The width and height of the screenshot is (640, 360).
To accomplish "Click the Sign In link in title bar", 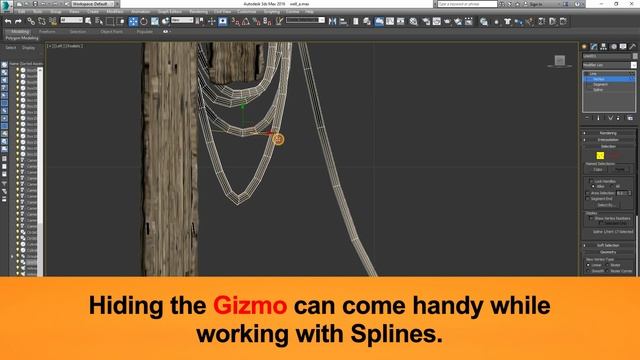I will 536,4.
